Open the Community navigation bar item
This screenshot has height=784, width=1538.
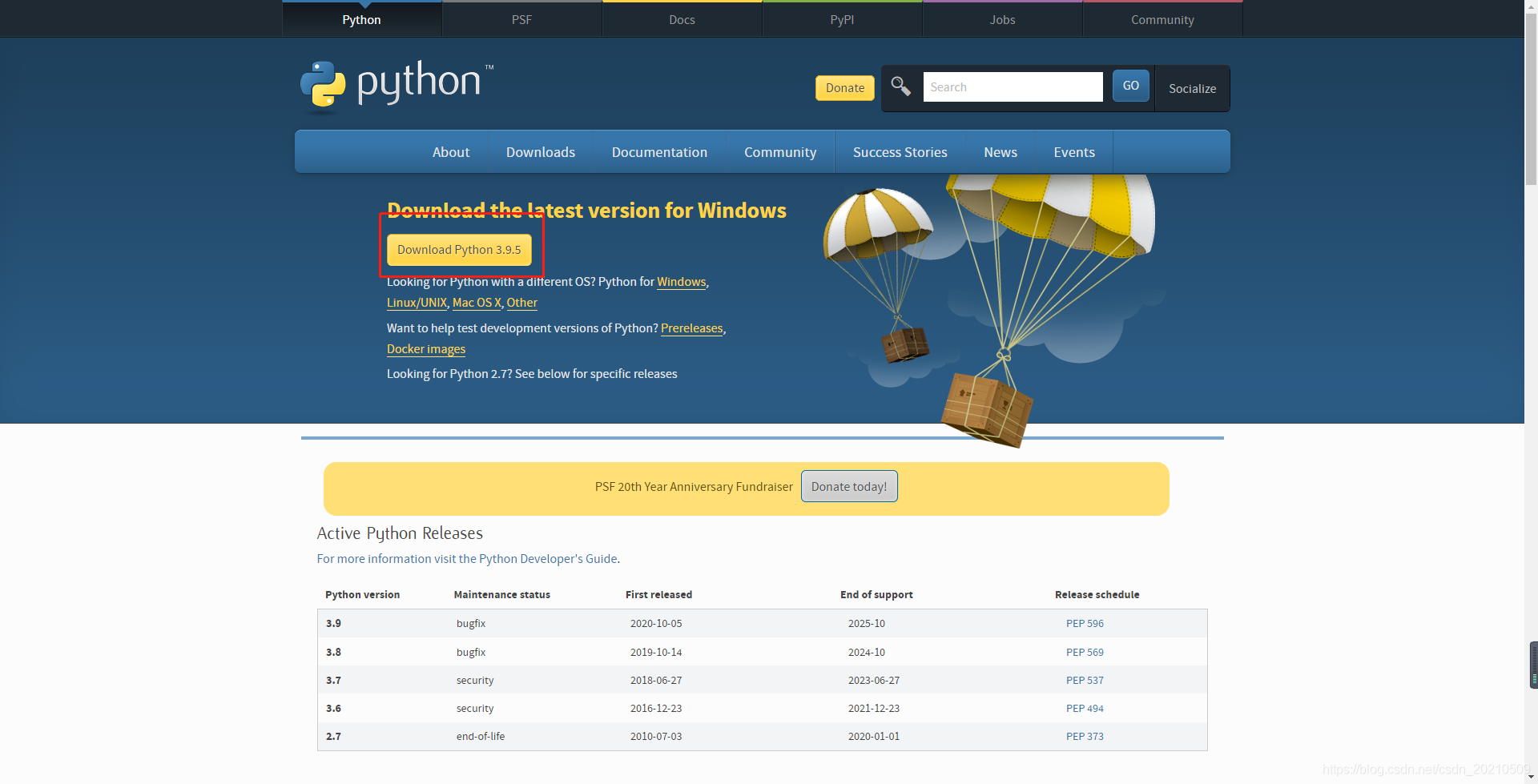tap(780, 152)
